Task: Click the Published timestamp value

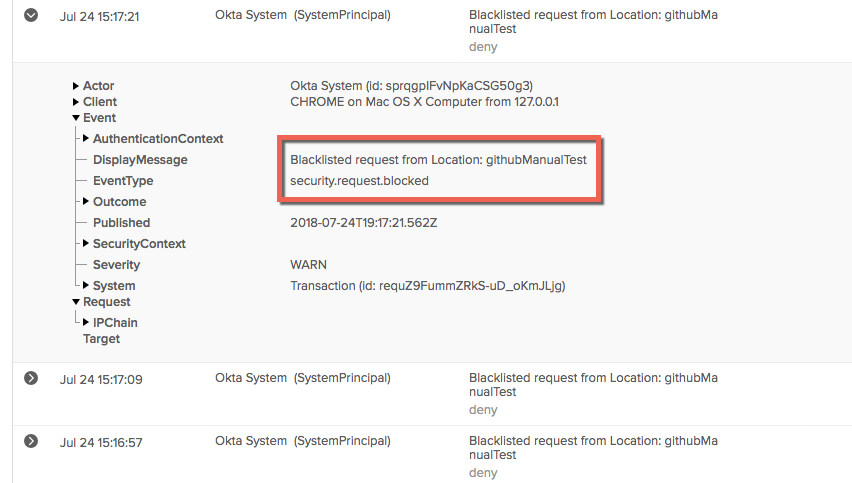Action: pyautogui.click(x=364, y=223)
